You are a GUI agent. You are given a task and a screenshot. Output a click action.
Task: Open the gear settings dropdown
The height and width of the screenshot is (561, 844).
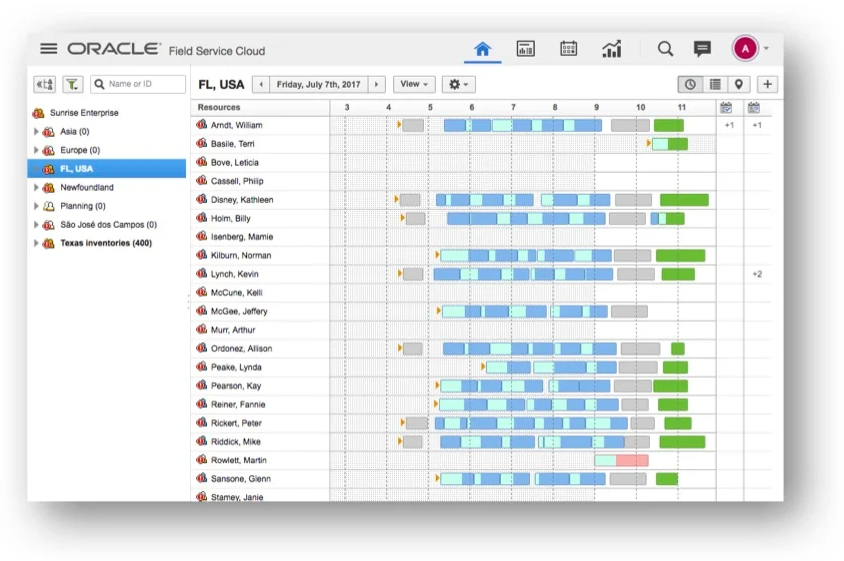tap(458, 85)
